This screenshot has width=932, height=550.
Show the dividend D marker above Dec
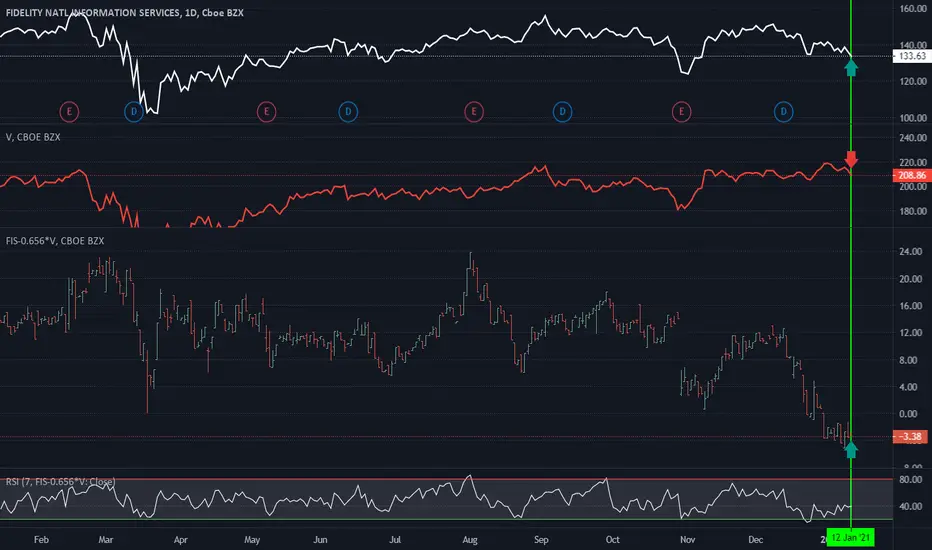pos(783,111)
